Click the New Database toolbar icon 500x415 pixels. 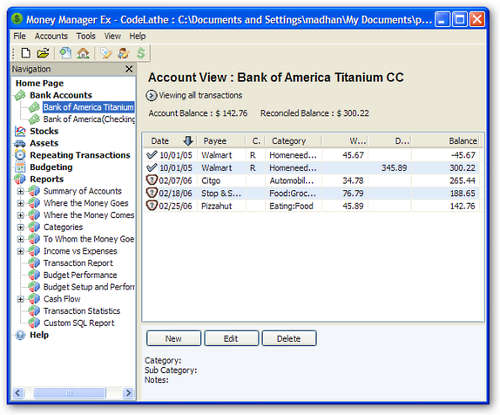(26, 53)
